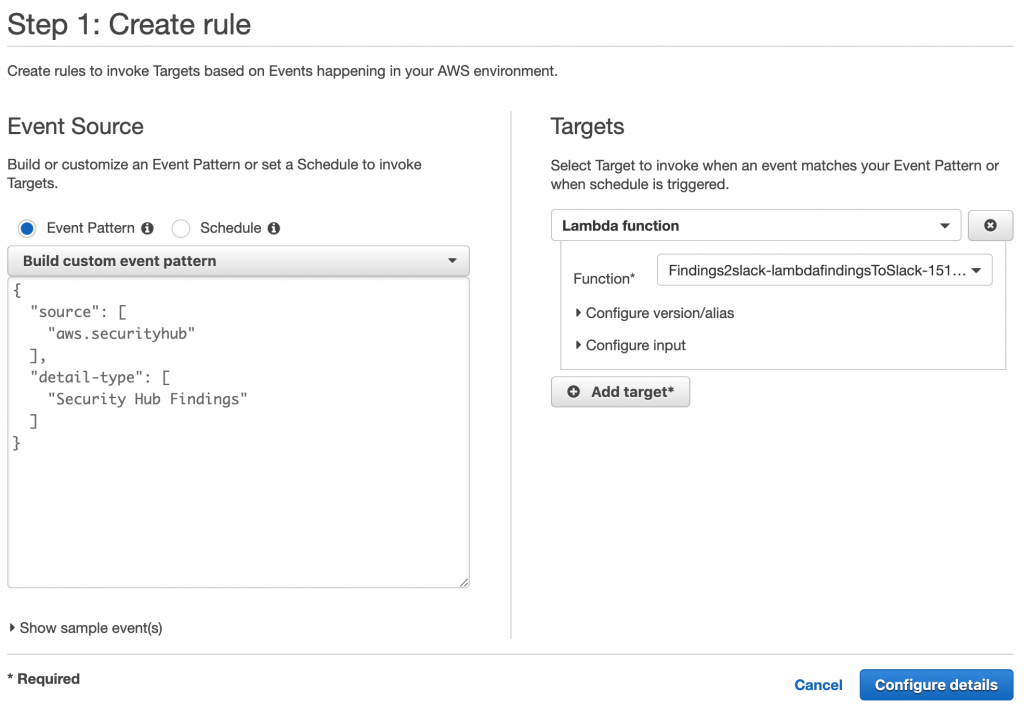Viewport: 1024px width, 715px height.
Task: Click the triangle icon beside Show sample event(s)
Action: pyautogui.click(x=12, y=628)
